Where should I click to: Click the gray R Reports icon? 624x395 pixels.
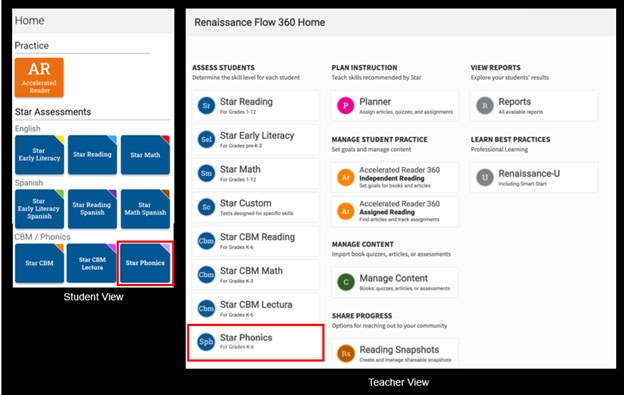pyautogui.click(x=485, y=106)
